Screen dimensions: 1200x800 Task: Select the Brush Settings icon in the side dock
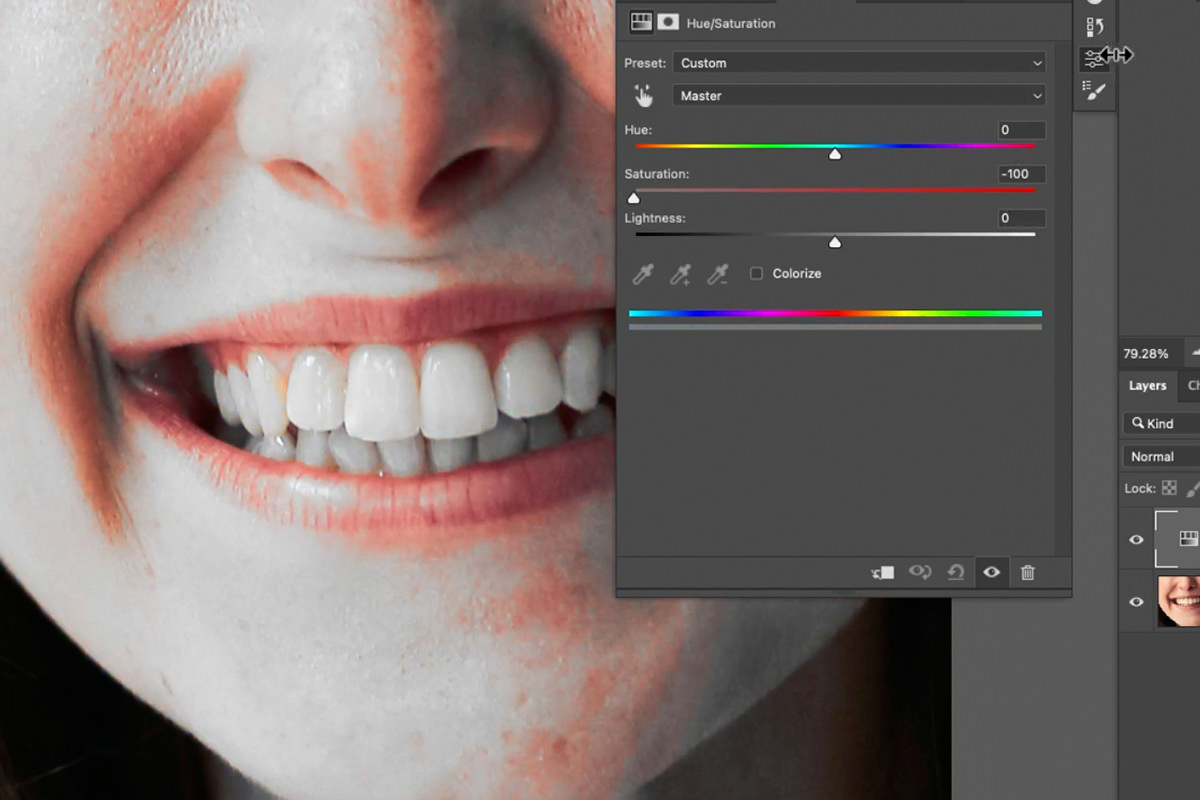click(1095, 90)
